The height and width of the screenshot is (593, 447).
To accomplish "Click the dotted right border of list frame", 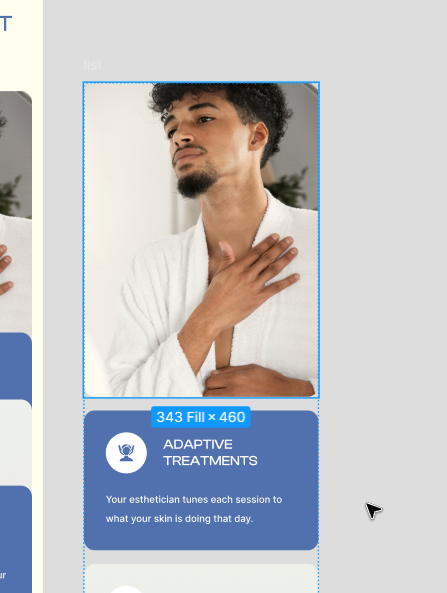I will (x=319, y=492).
